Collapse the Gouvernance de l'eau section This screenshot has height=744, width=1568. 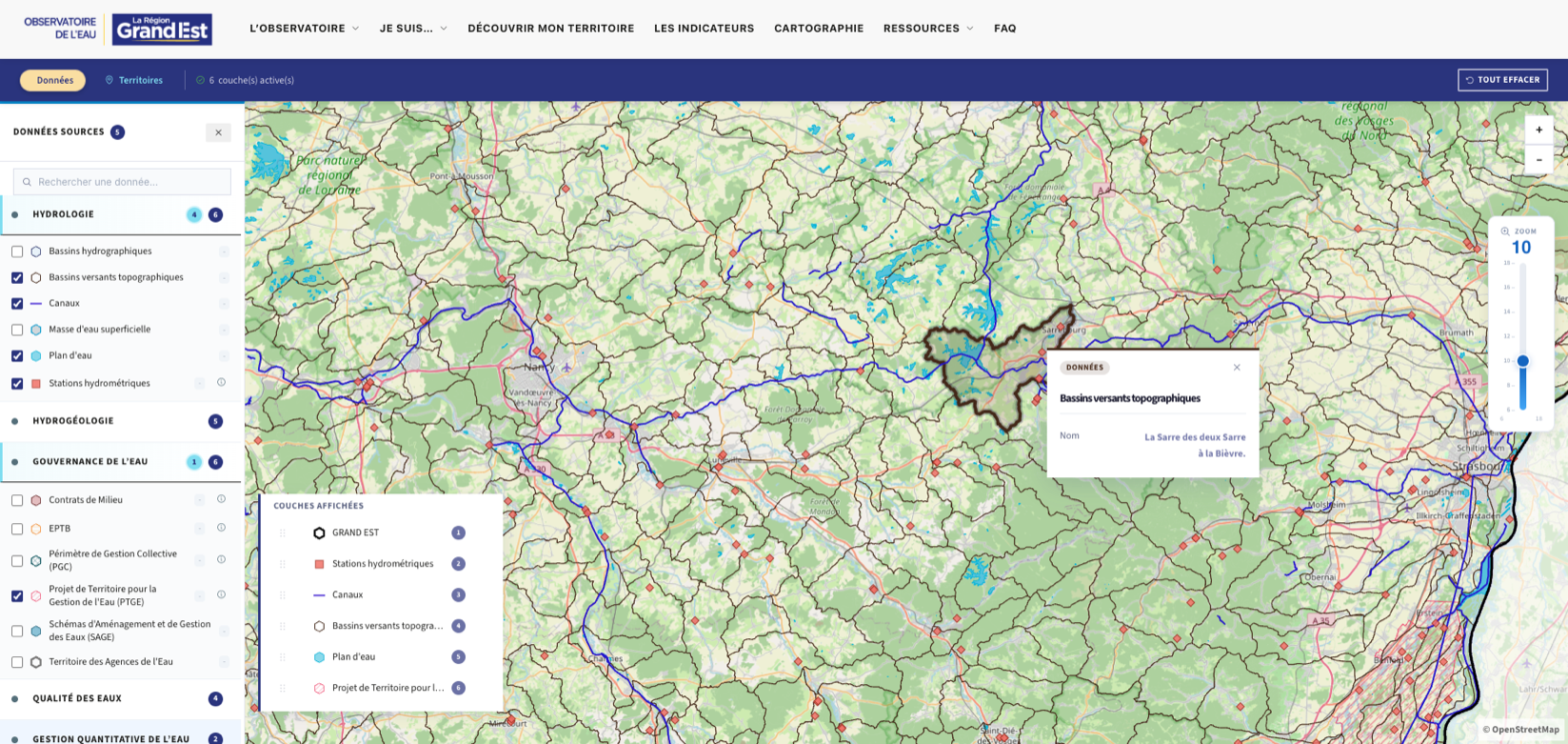pos(122,462)
